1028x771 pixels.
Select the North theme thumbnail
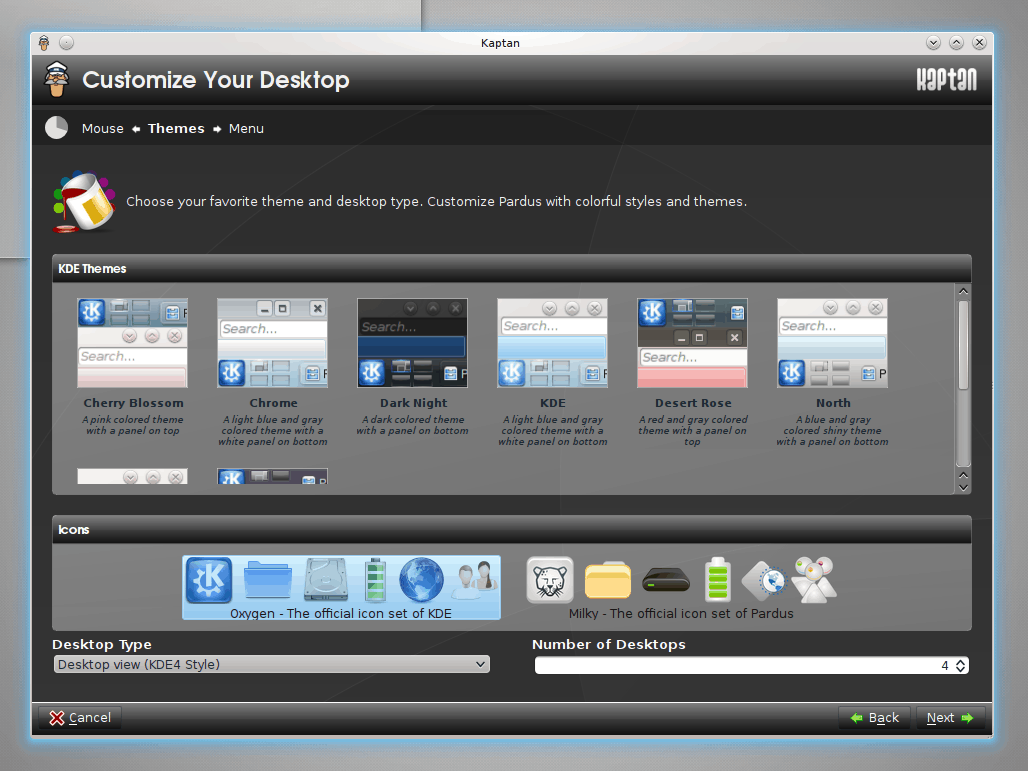(833, 343)
